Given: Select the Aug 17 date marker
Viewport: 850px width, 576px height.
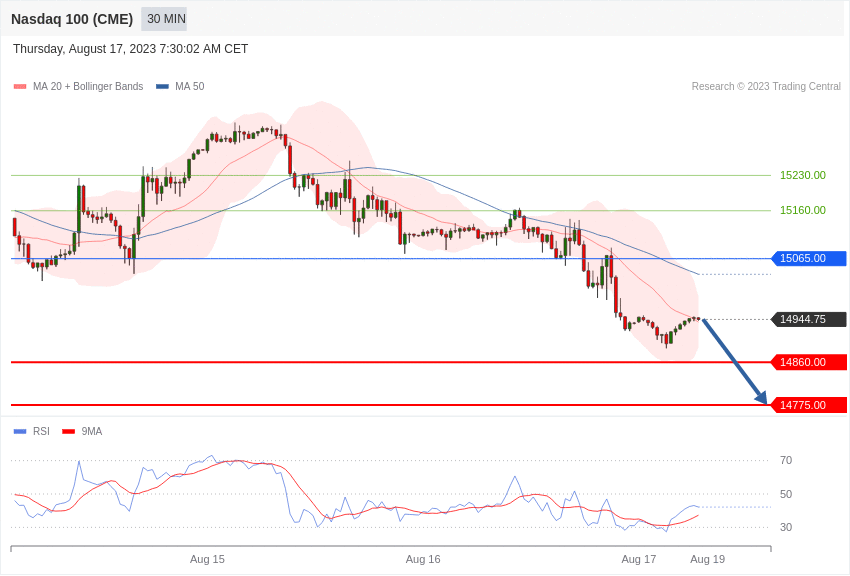Looking at the screenshot, I should (x=639, y=559).
